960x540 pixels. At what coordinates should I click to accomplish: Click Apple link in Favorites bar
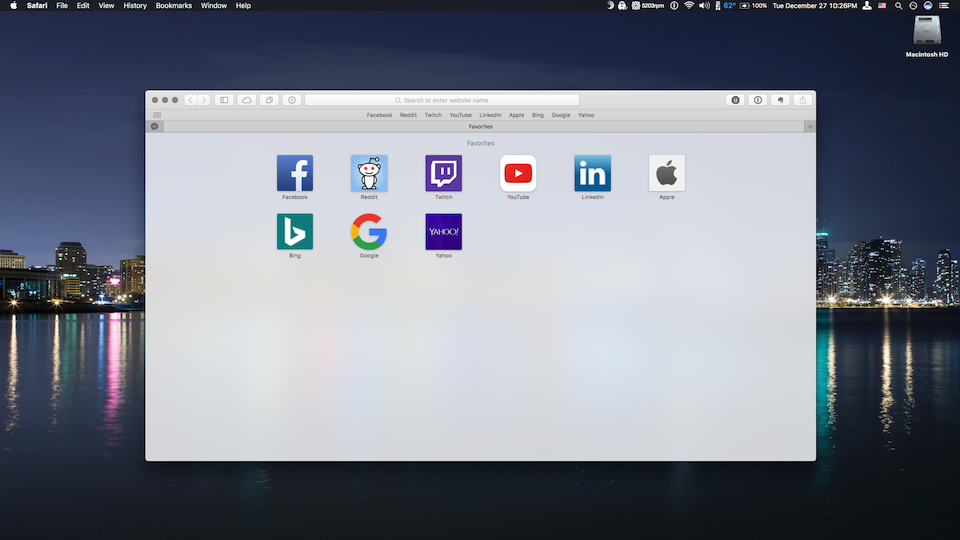(x=516, y=115)
